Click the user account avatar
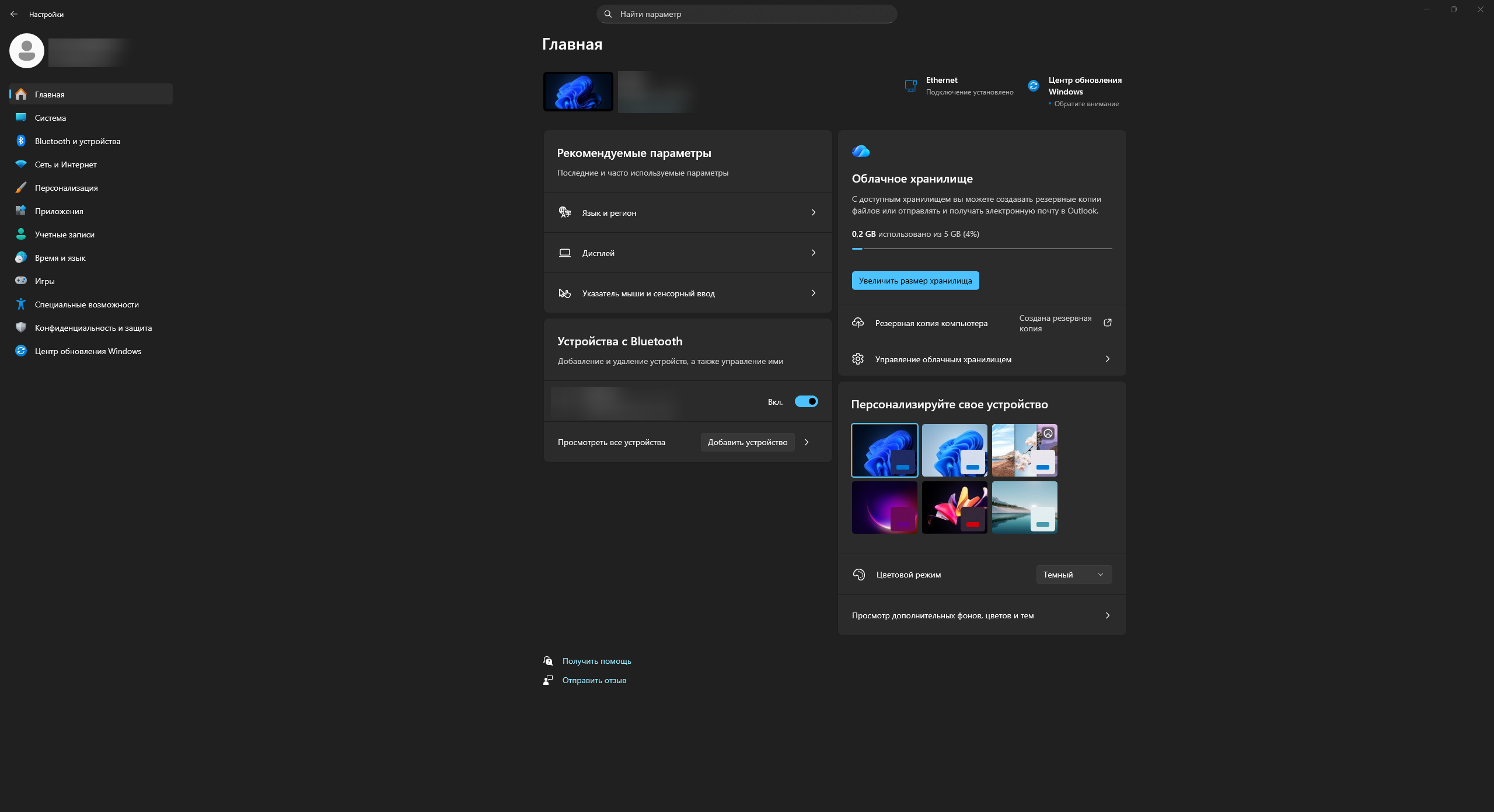The height and width of the screenshot is (812, 1494). click(27, 51)
